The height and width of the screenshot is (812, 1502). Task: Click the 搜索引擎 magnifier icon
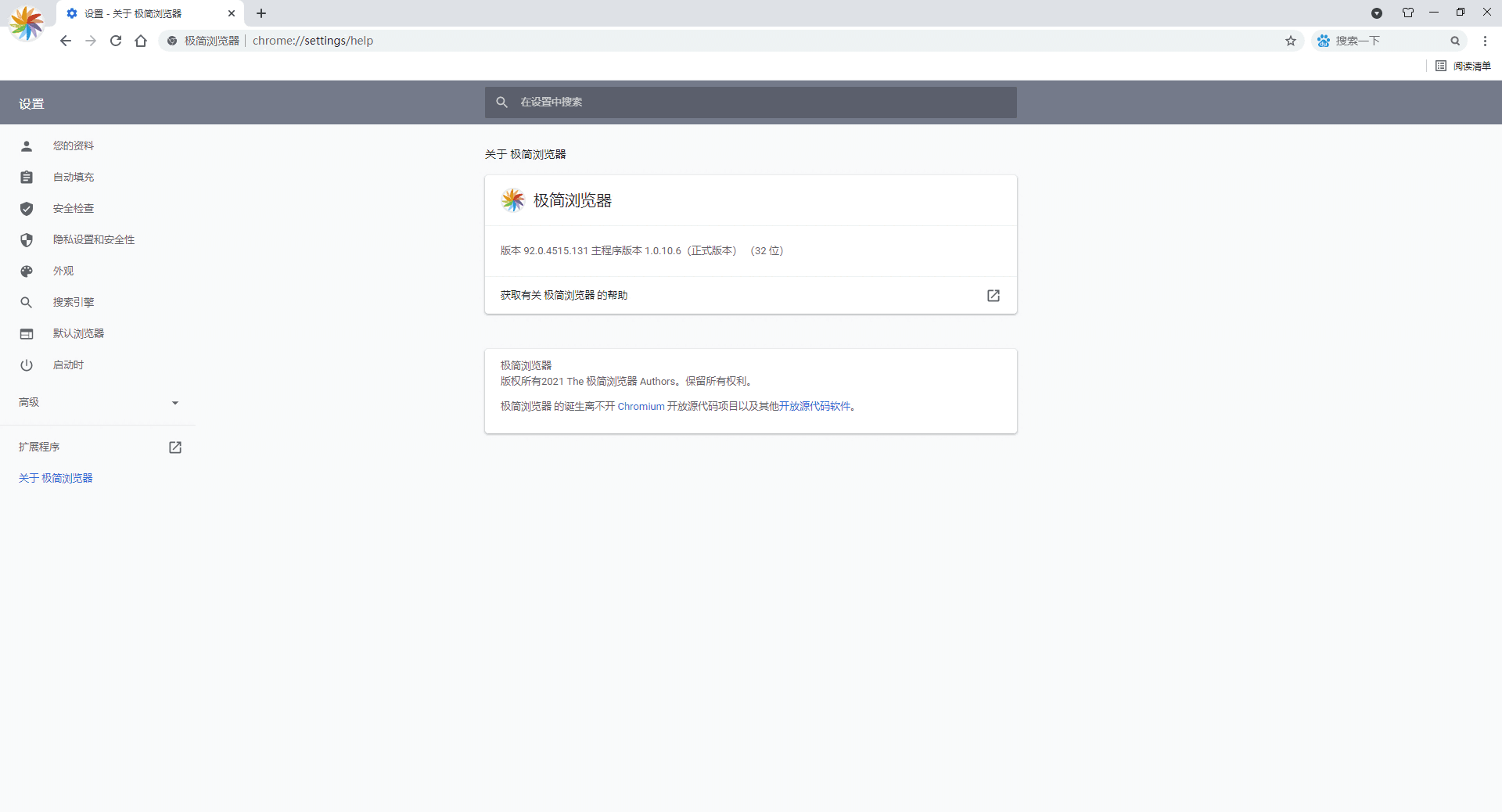(26, 302)
